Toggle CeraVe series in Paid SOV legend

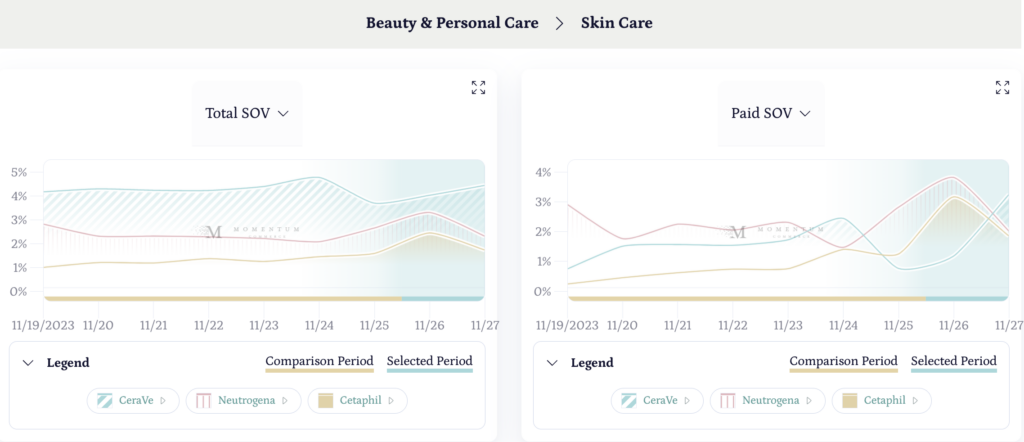660,401
